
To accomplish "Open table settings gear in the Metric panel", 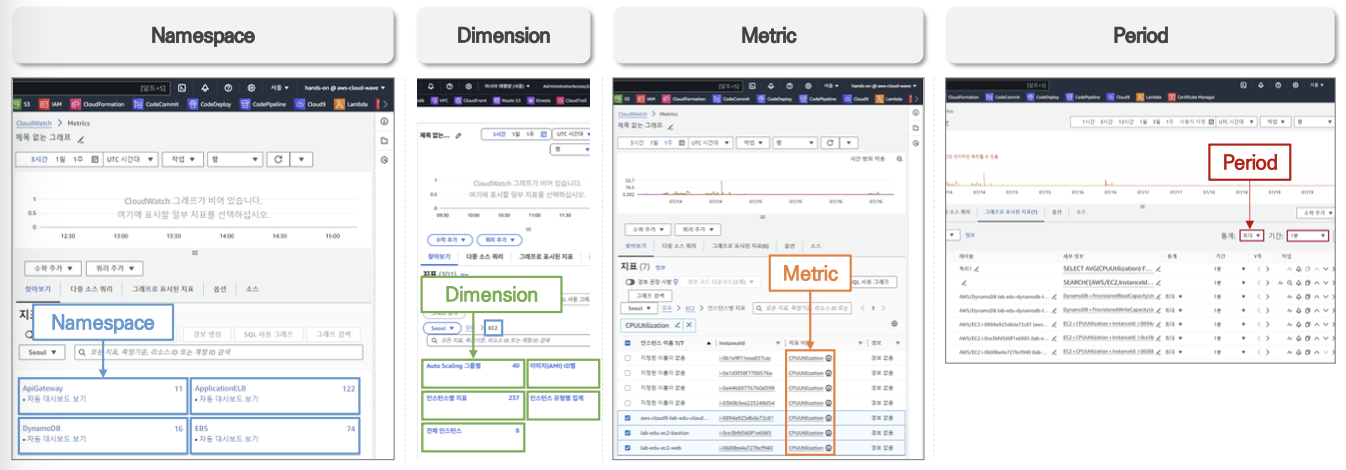I will coord(893,324).
